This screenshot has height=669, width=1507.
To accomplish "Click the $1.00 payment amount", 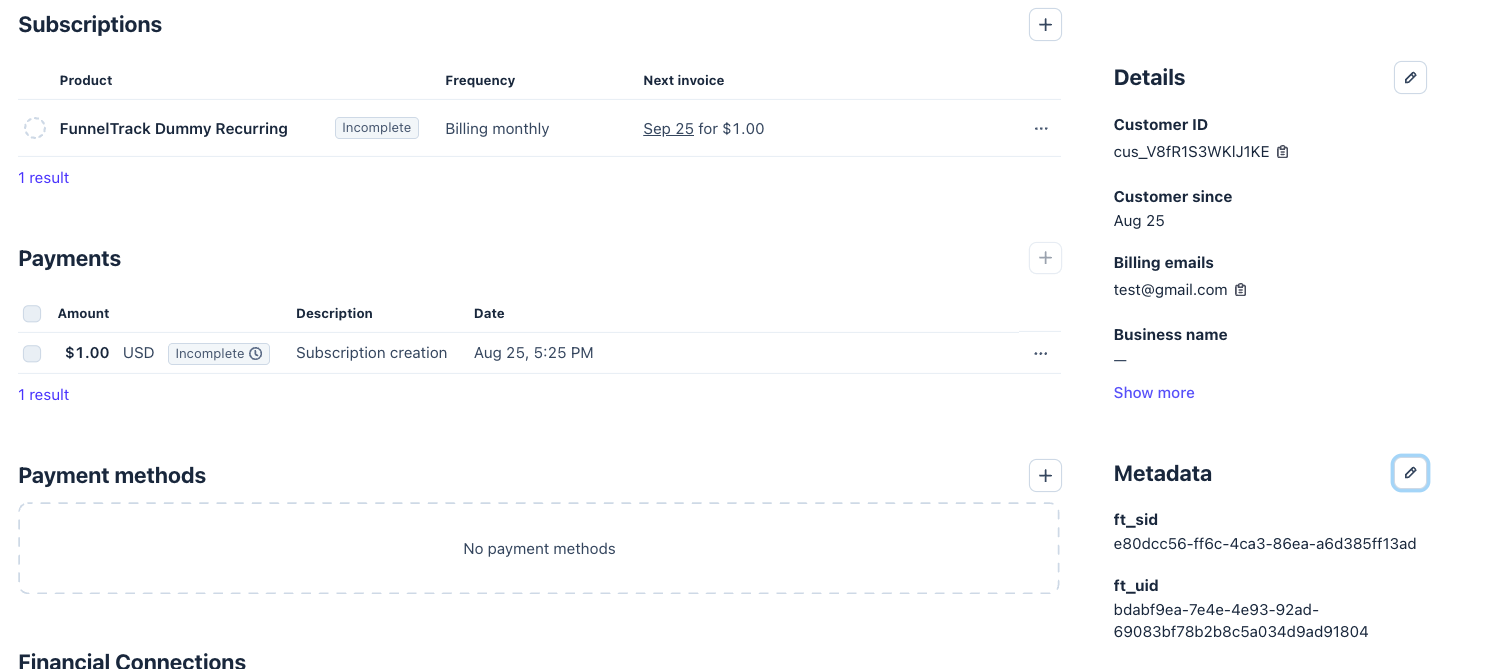I will [87, 353].
